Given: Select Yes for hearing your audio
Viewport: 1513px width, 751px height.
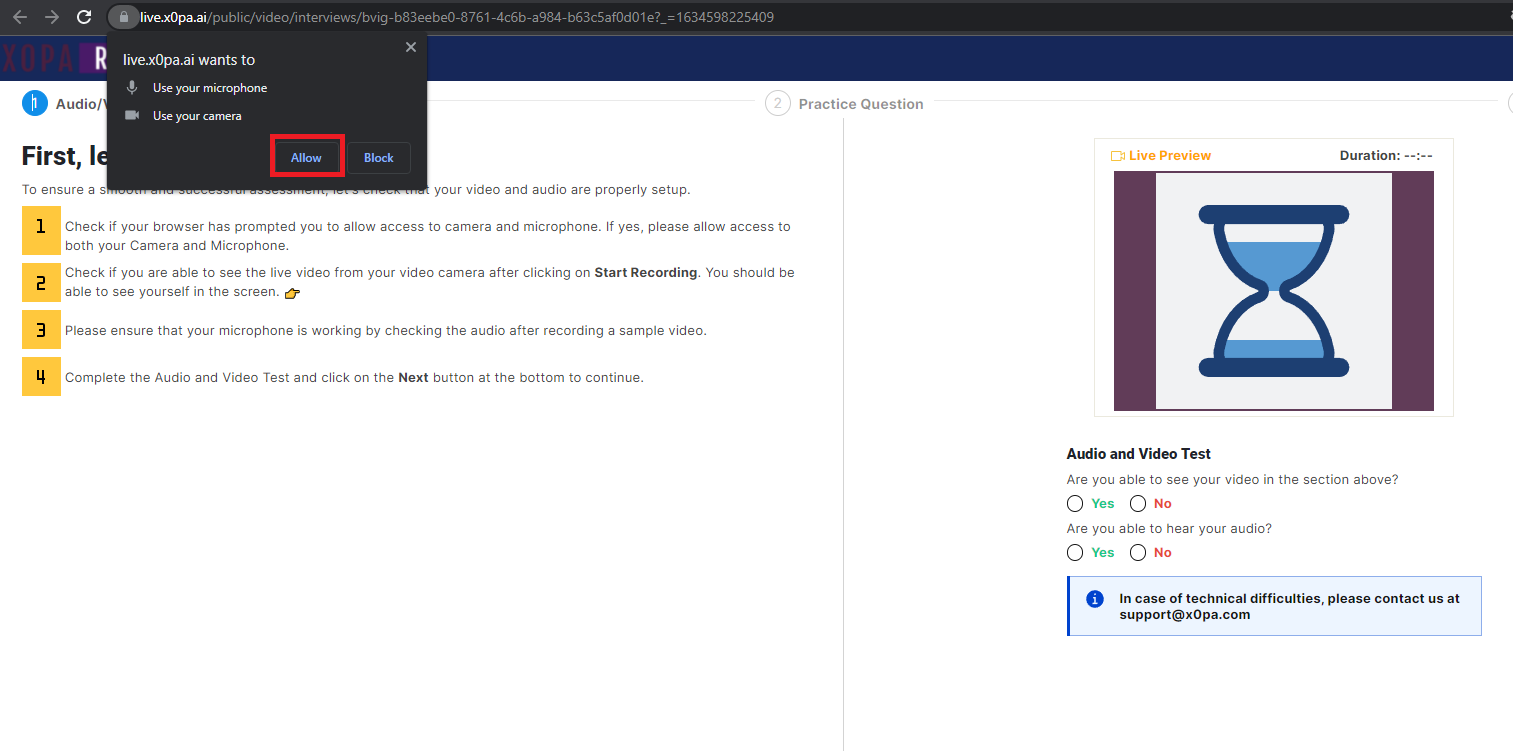Looking at the screenshot, I should pyautogui.click(x=1075, y=553).
